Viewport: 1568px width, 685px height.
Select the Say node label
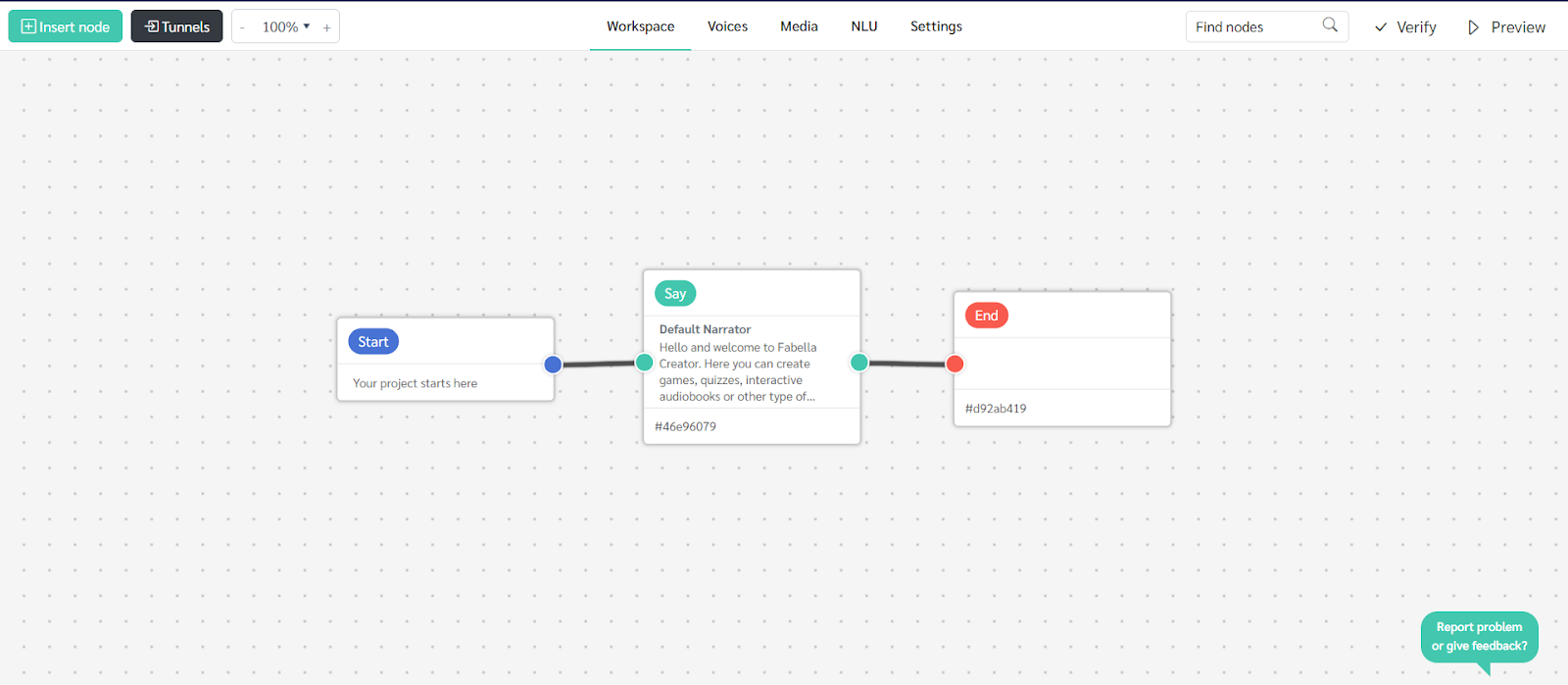click(x=675, y=293)
